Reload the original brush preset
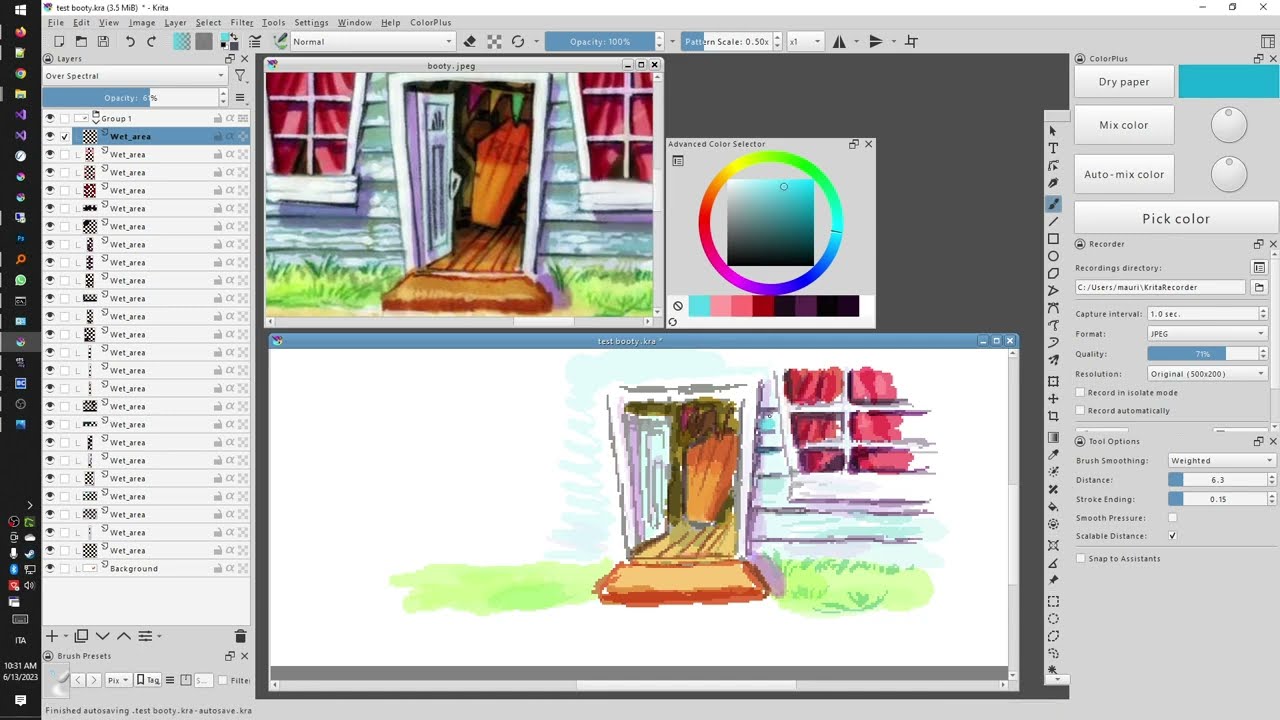 (x=518, y=41)
